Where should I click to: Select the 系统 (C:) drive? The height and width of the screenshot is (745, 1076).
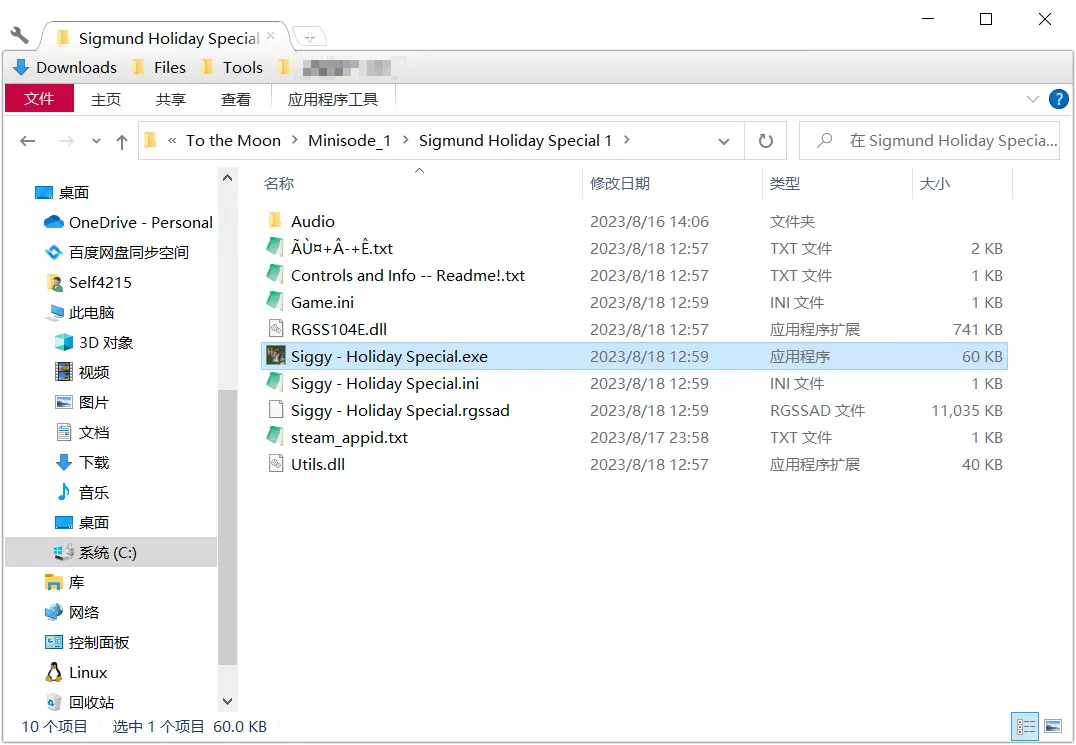110,552
